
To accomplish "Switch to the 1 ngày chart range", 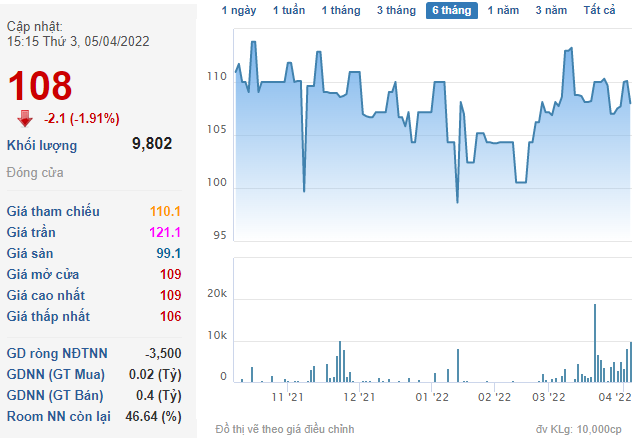I will (x=238, y=10).
